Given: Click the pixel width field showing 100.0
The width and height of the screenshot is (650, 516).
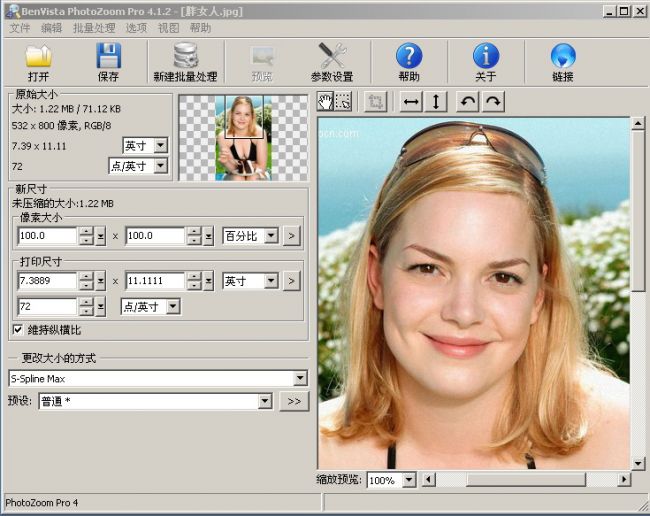Looking at the screenshot, I should click(47, 236).
